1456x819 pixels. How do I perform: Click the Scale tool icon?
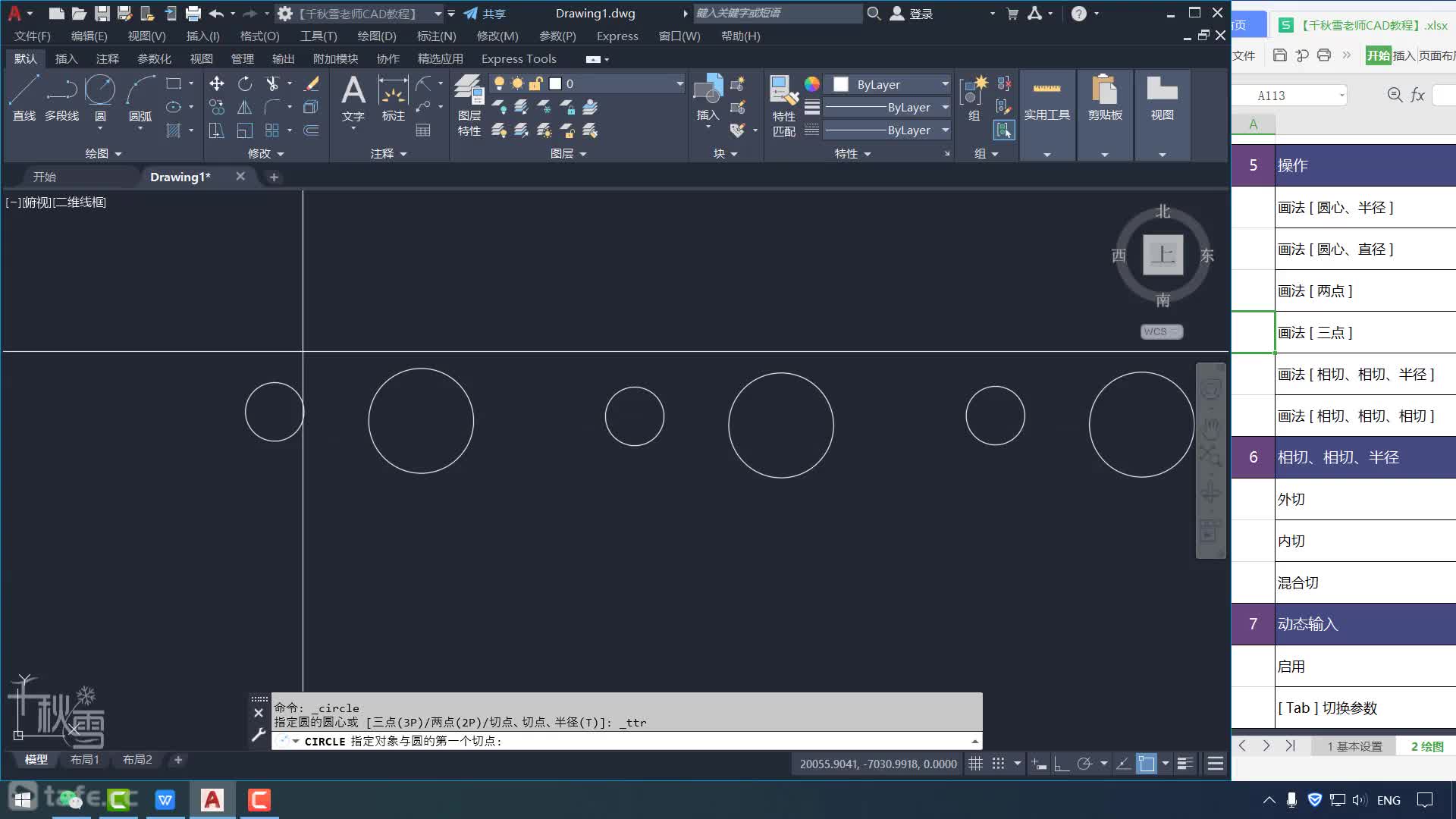[244, 130]
